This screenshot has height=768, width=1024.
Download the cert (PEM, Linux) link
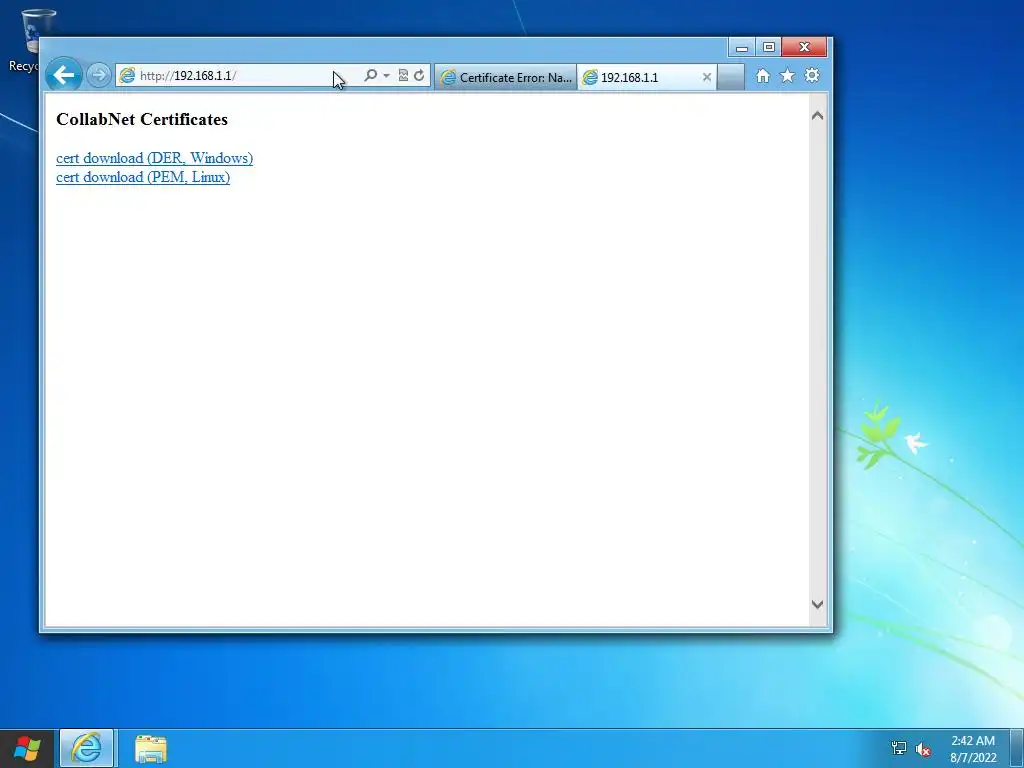(x=143, y=177)
